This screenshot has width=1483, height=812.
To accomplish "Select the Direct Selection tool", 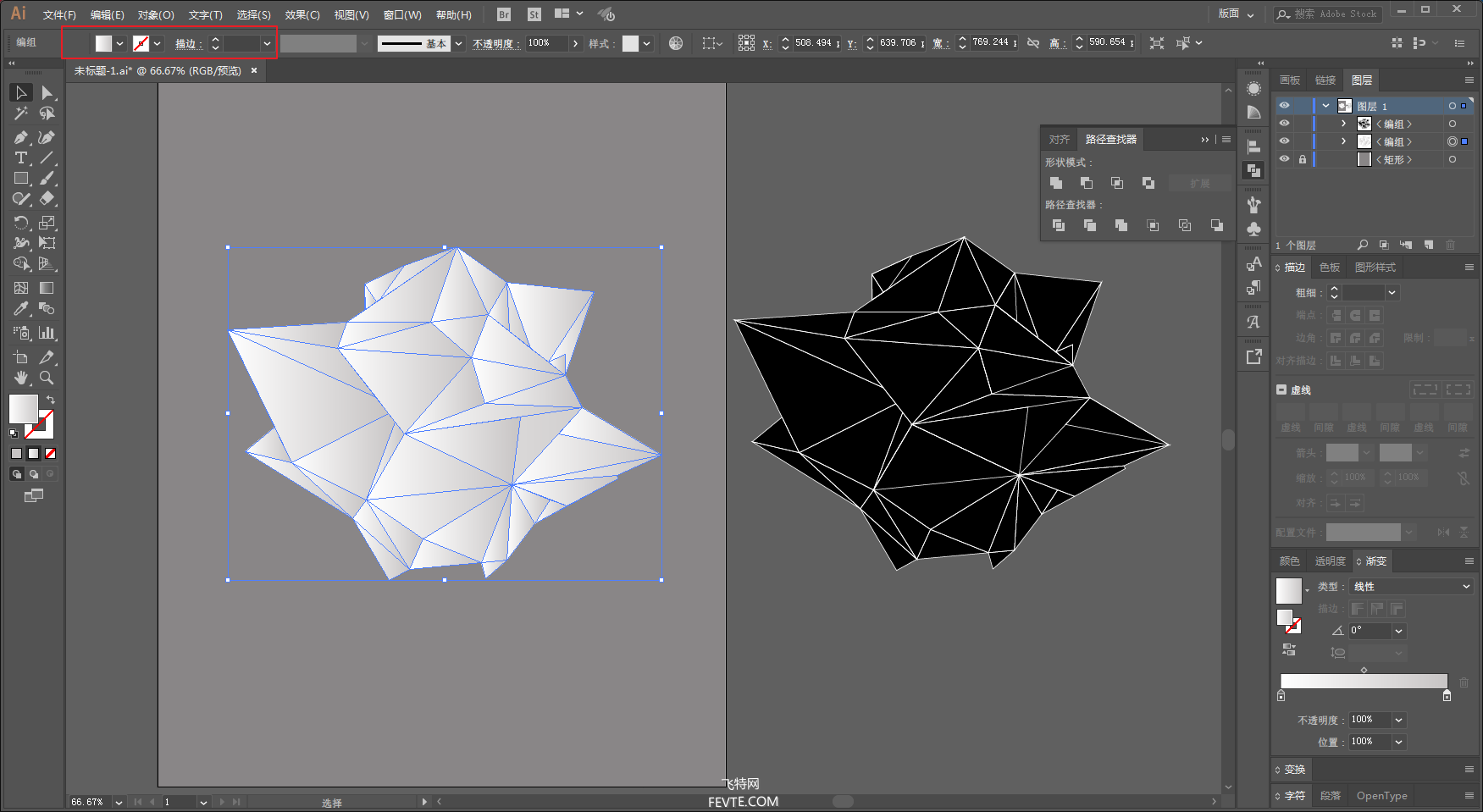I will (x=47, y=92).
